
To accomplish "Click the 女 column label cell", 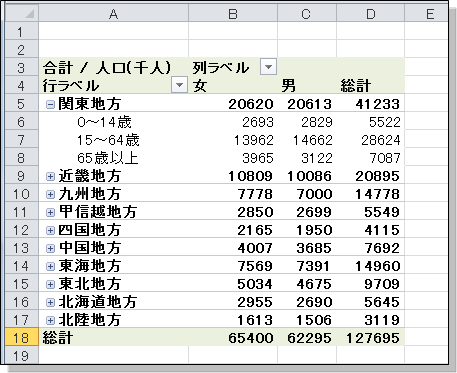I will [x=233, y=86].
